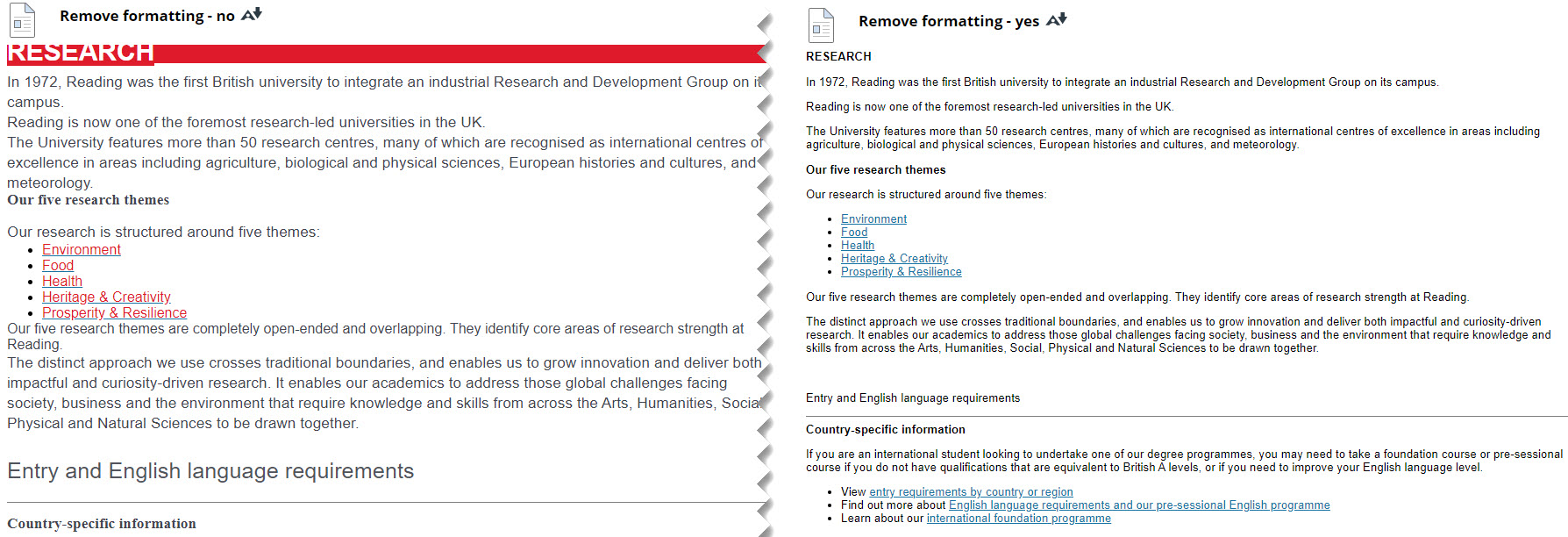
Task: Follow 'international foundation programme' link
Action: 1019,519
